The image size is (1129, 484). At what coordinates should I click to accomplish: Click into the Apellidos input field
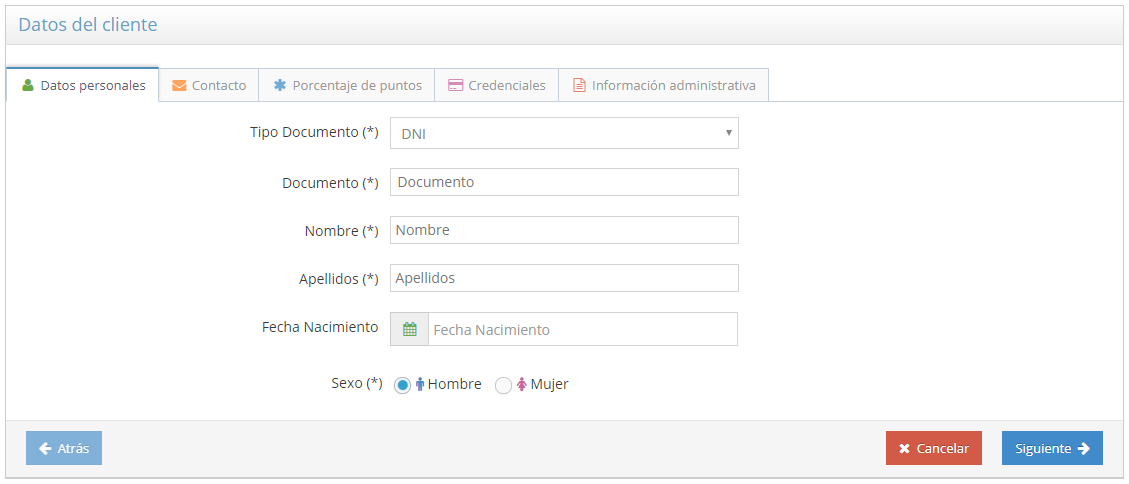coord(563,278)
